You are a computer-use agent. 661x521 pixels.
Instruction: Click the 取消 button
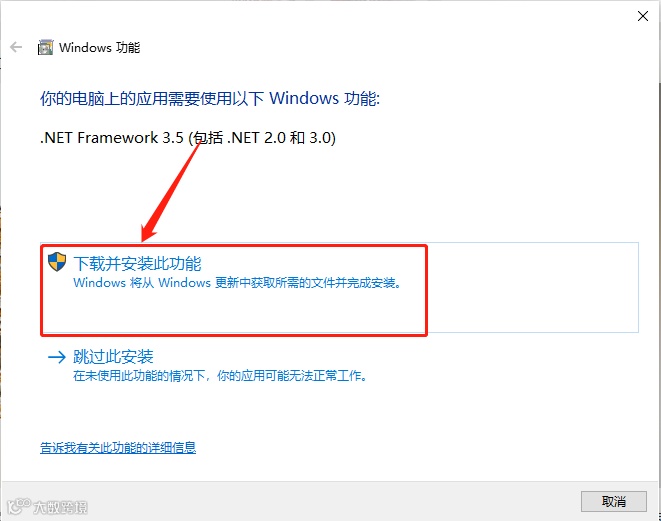point(613,501)
